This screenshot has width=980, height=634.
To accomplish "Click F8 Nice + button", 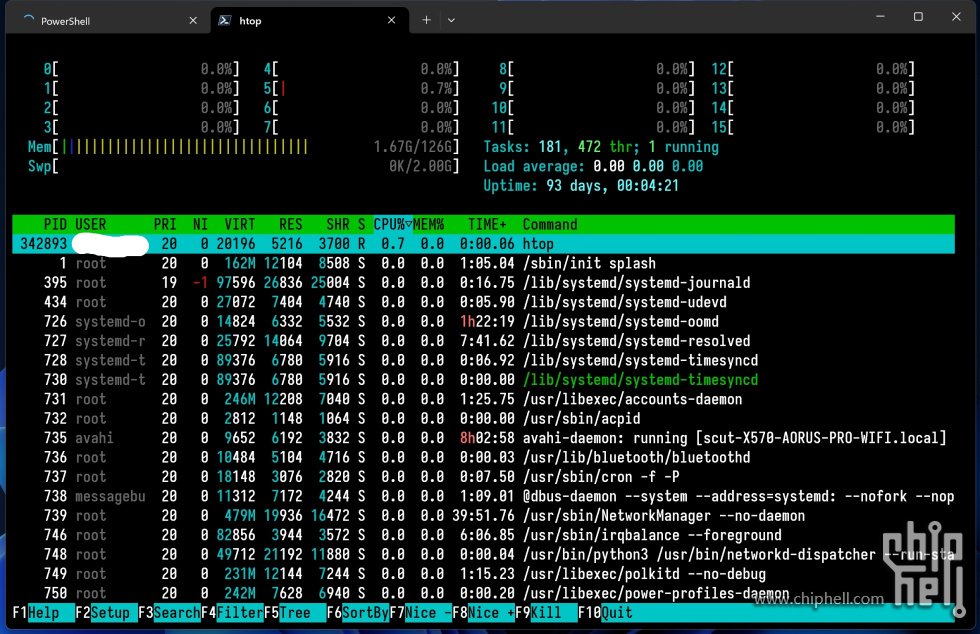I will (x=484, y=613).
